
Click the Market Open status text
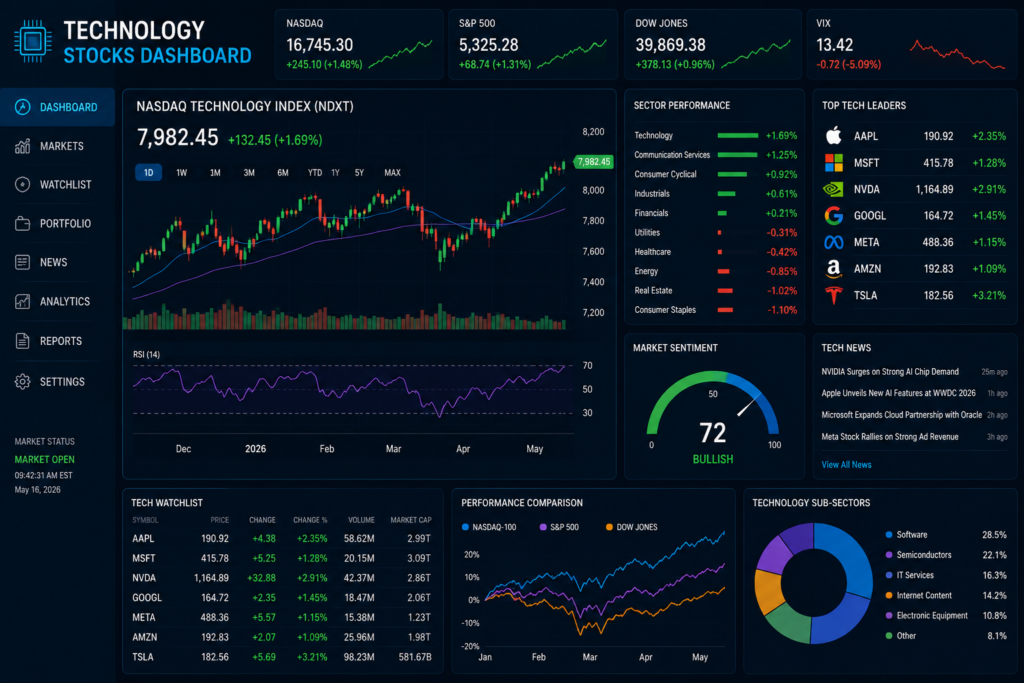tap(44, 460)
